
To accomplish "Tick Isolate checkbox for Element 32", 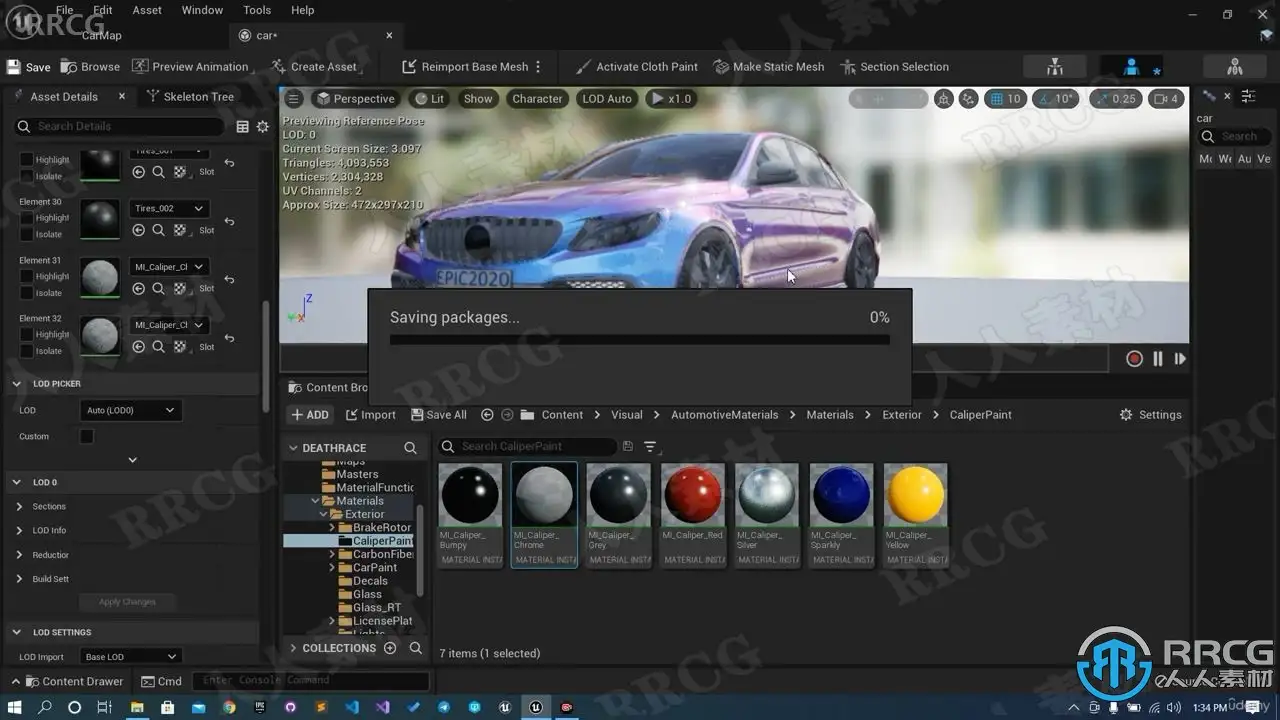I will click(27, 352).
